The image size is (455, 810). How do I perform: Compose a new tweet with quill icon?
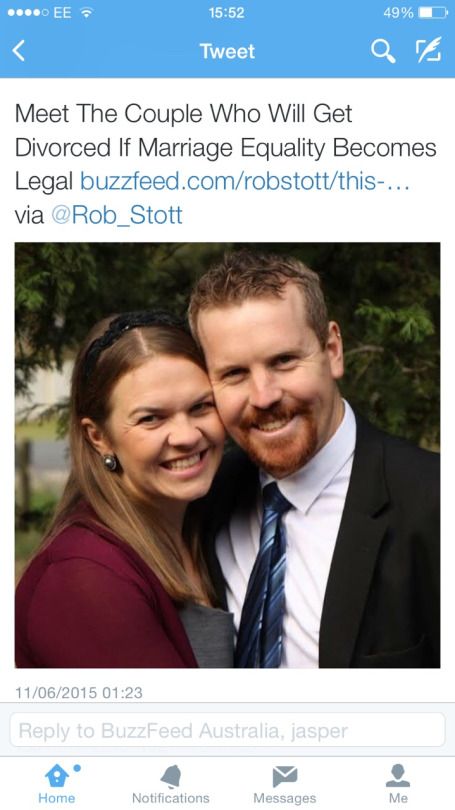tap(429, 50)
